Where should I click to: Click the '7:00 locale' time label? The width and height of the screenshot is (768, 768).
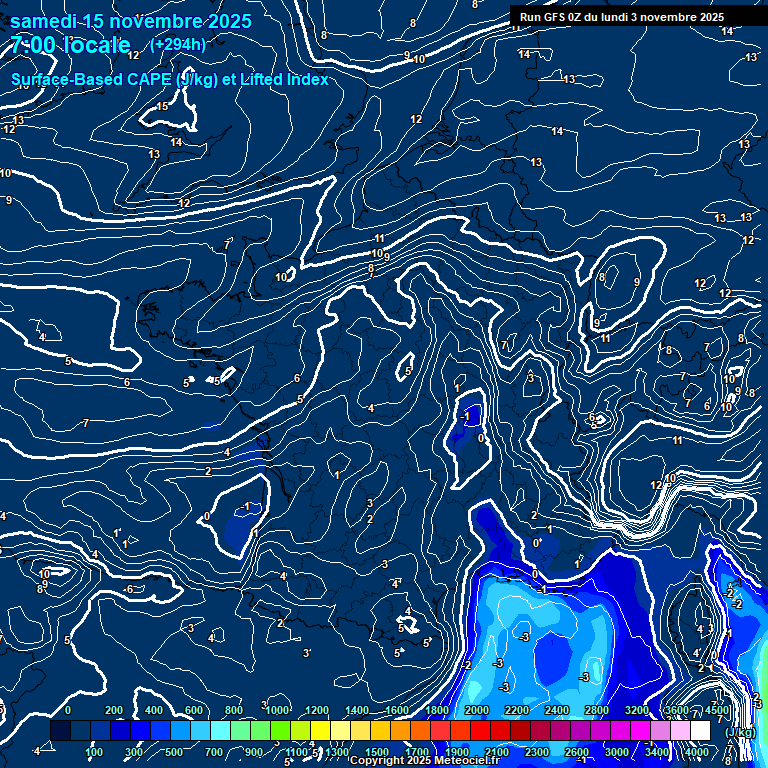(x=71, y=45)
